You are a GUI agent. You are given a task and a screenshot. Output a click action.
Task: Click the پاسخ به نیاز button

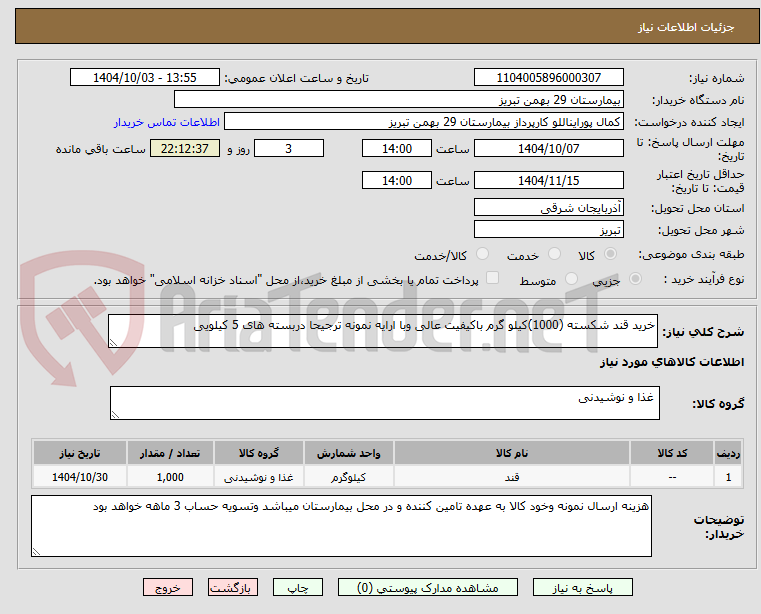pyautogui.click(x=582, y=587)
